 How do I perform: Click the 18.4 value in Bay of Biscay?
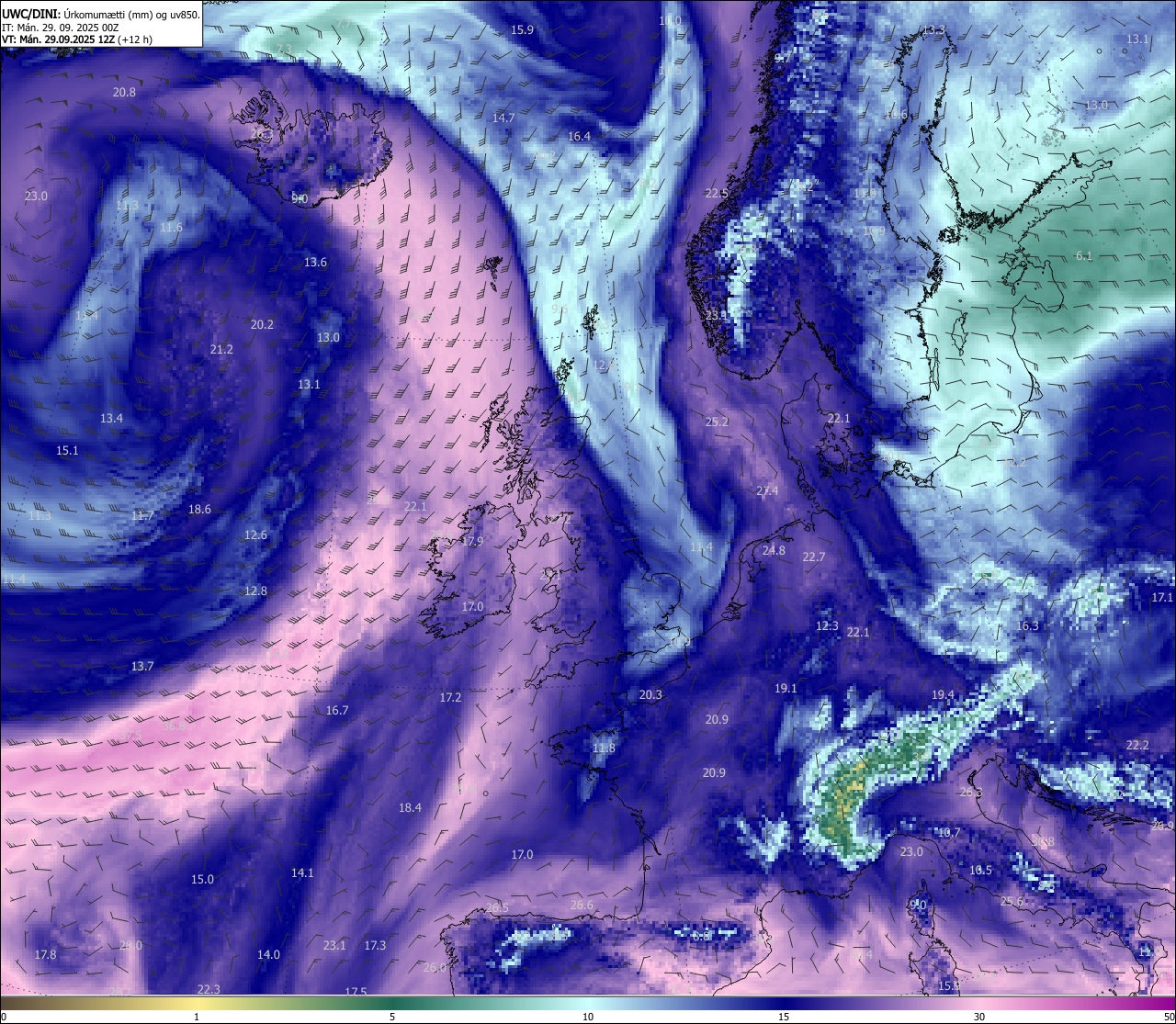[410, 807]
